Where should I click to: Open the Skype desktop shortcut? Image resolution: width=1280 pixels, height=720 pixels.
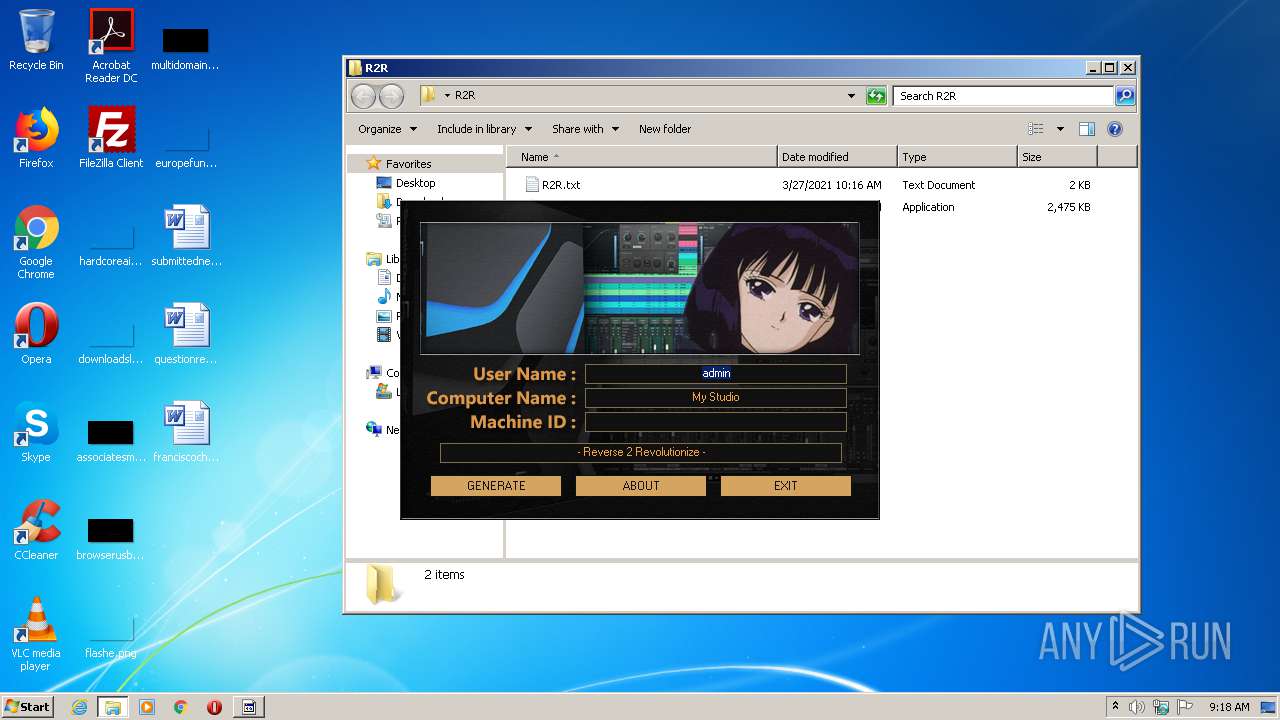click(x=36, y=432)
